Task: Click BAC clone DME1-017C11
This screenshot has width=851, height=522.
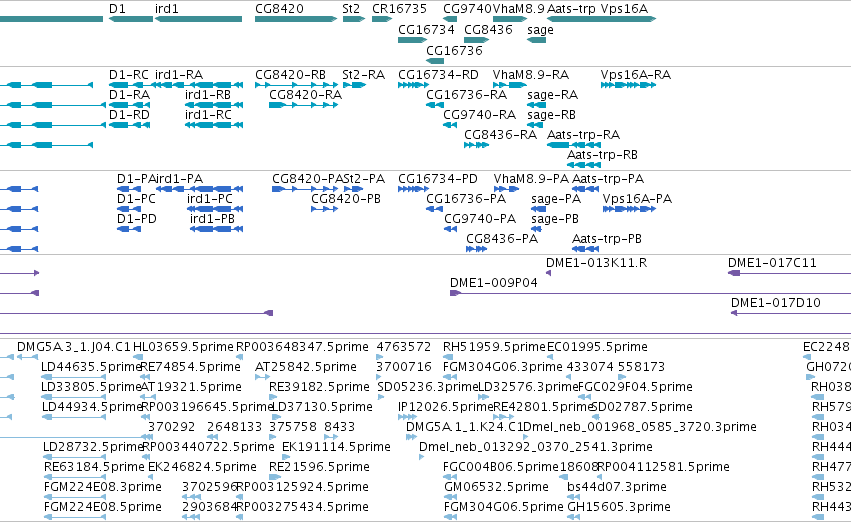Action: tap(789, 273)
